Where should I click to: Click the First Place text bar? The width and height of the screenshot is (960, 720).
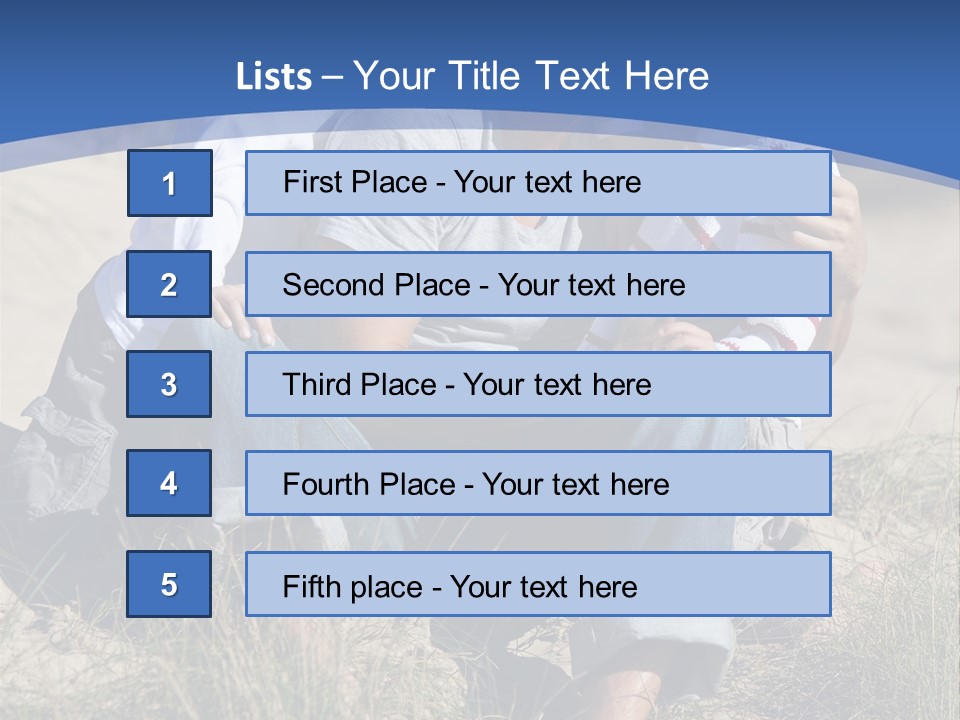538,183
